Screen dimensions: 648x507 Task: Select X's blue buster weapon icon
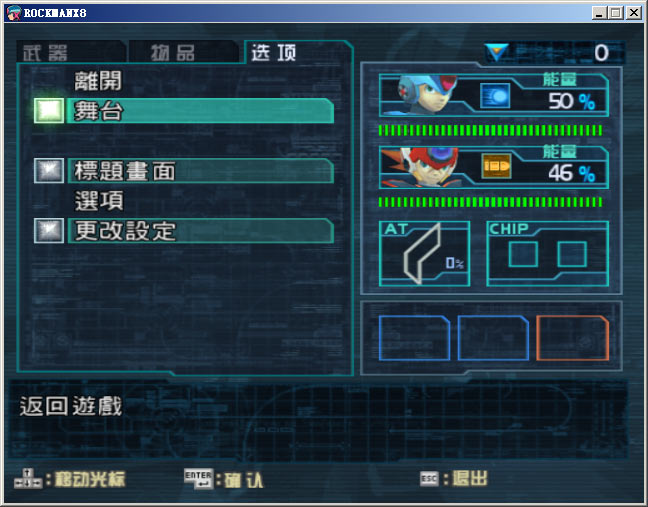[x=495, y=96]
